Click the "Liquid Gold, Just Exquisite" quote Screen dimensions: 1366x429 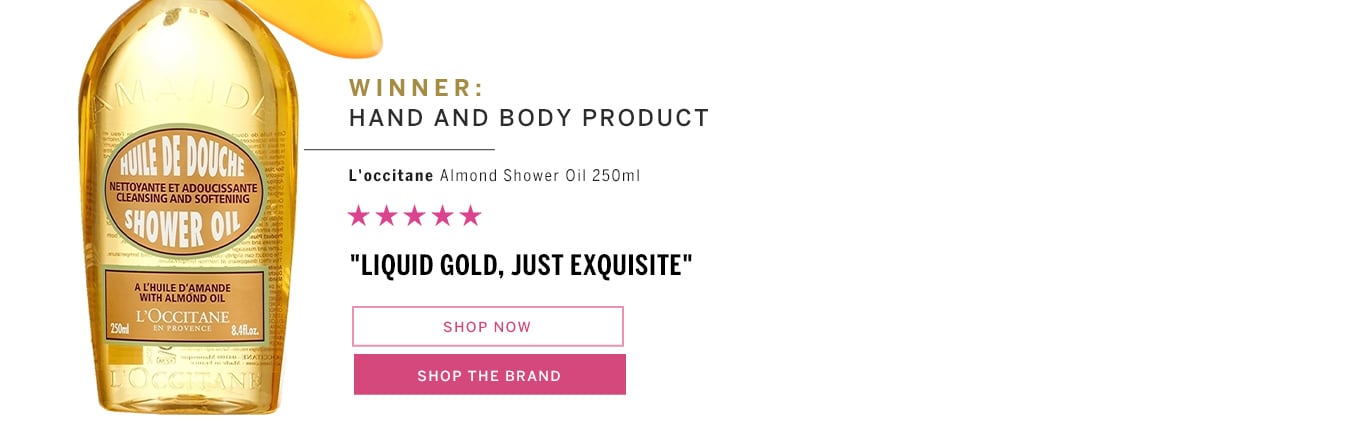tap(521, 266)
